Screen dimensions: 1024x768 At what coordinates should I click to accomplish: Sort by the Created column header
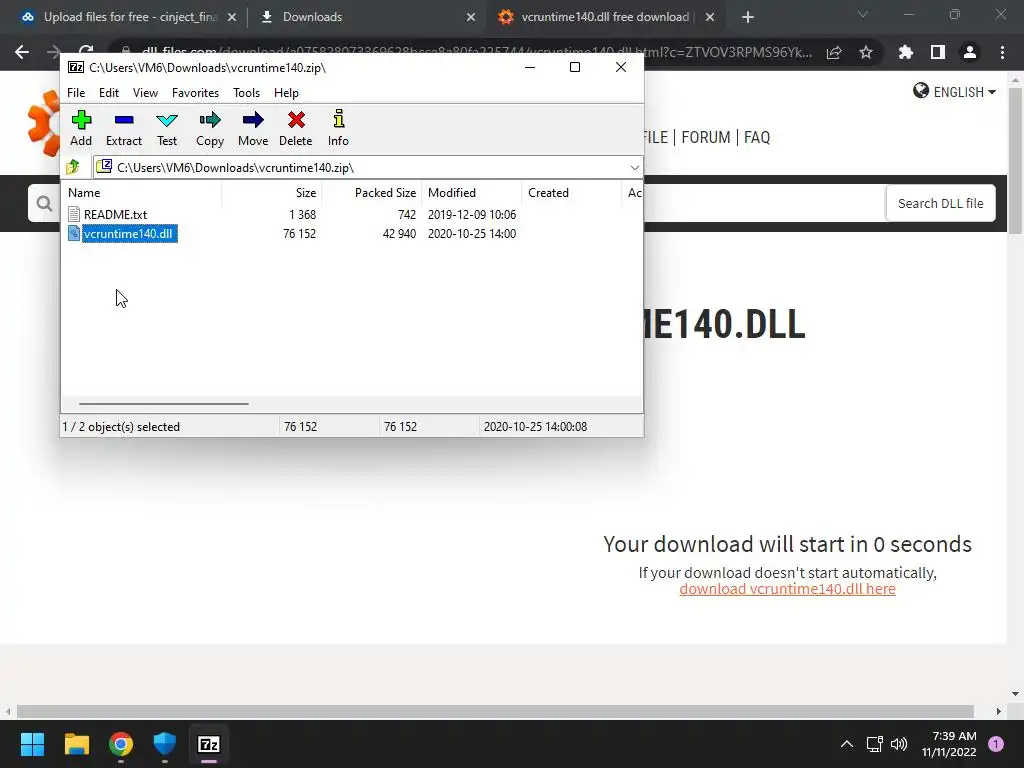pos(571,193)
